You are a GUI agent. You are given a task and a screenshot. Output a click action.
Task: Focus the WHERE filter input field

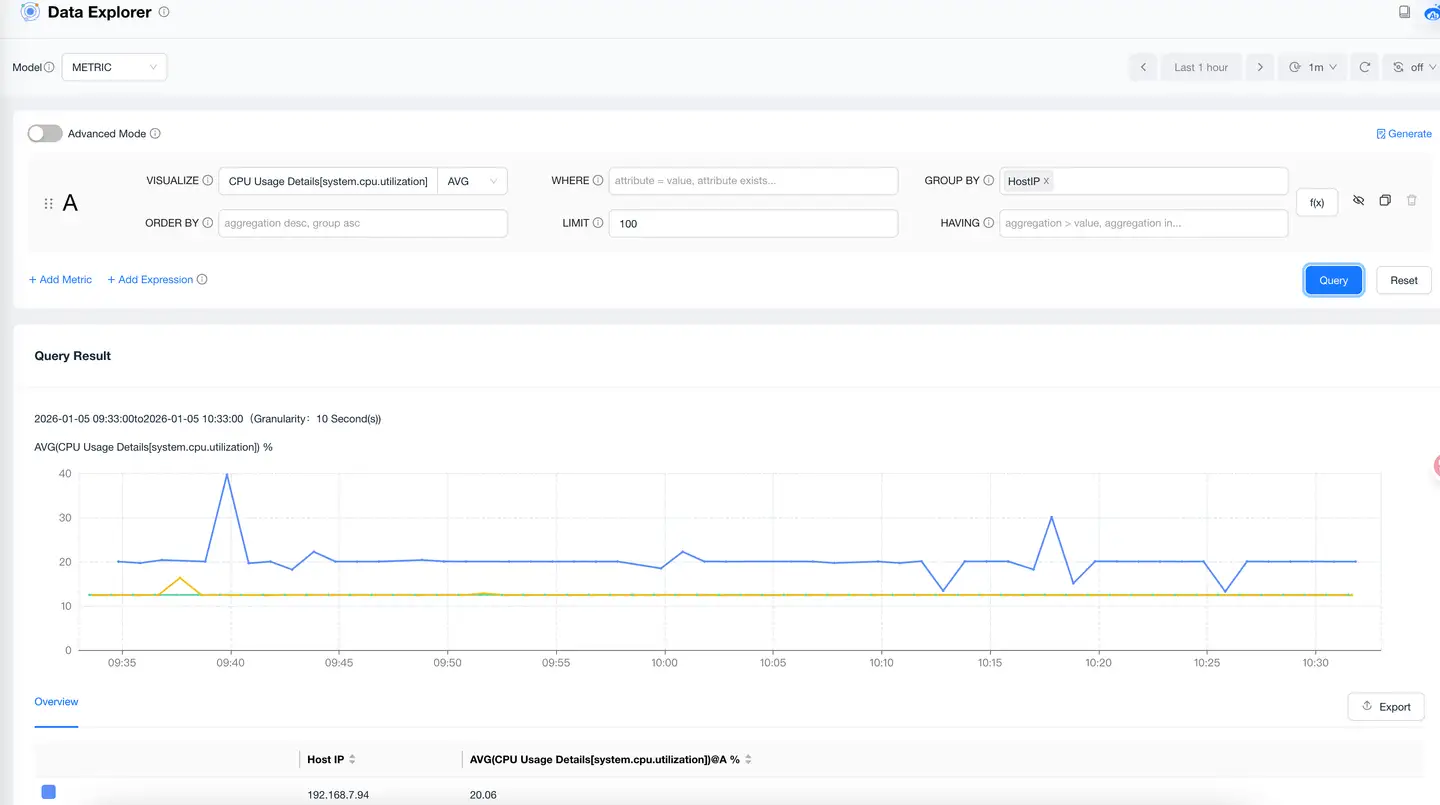click(x=753, y=181)
